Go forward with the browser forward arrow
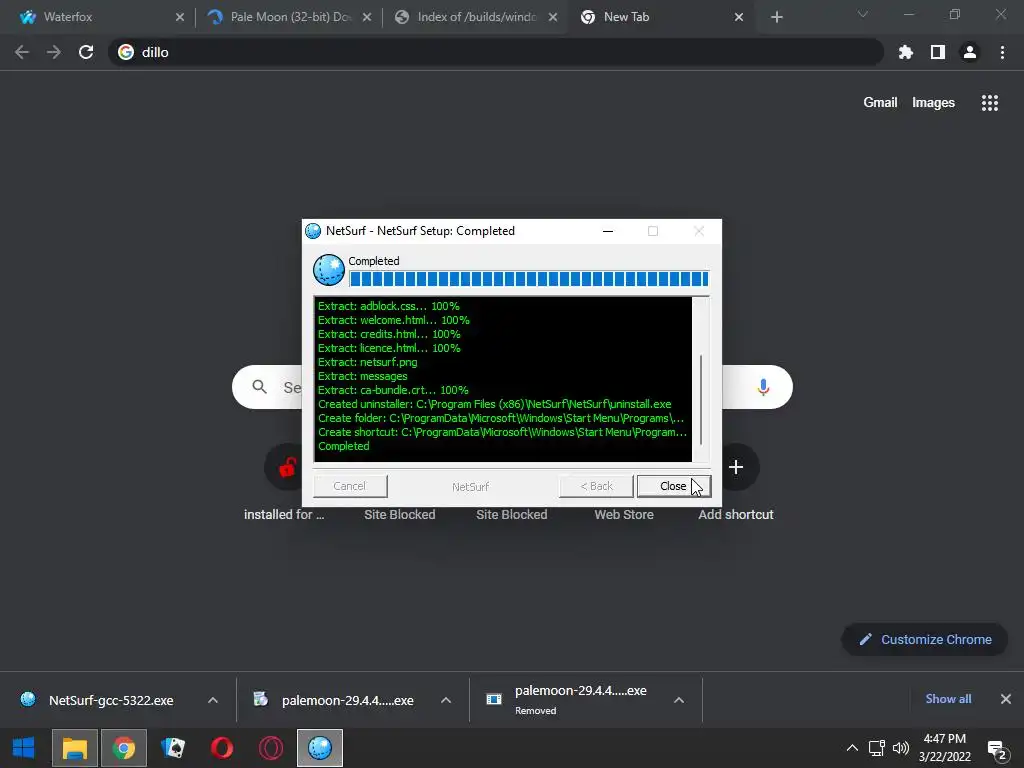Image resolution: width=1024 pixels, height=768 pixels. click(x=54, y=52)
